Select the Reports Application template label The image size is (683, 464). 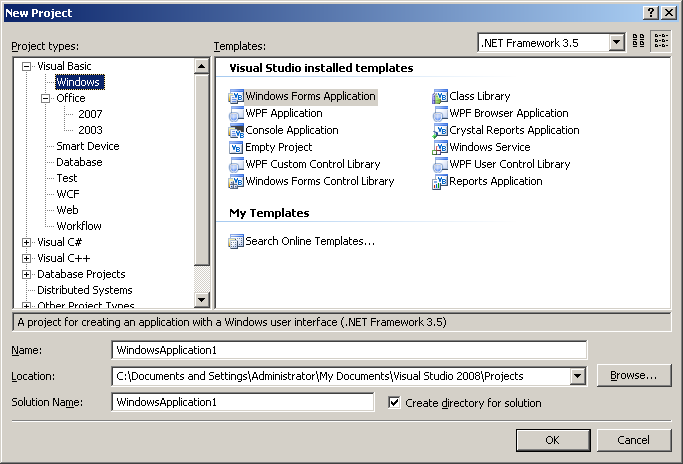496,181
